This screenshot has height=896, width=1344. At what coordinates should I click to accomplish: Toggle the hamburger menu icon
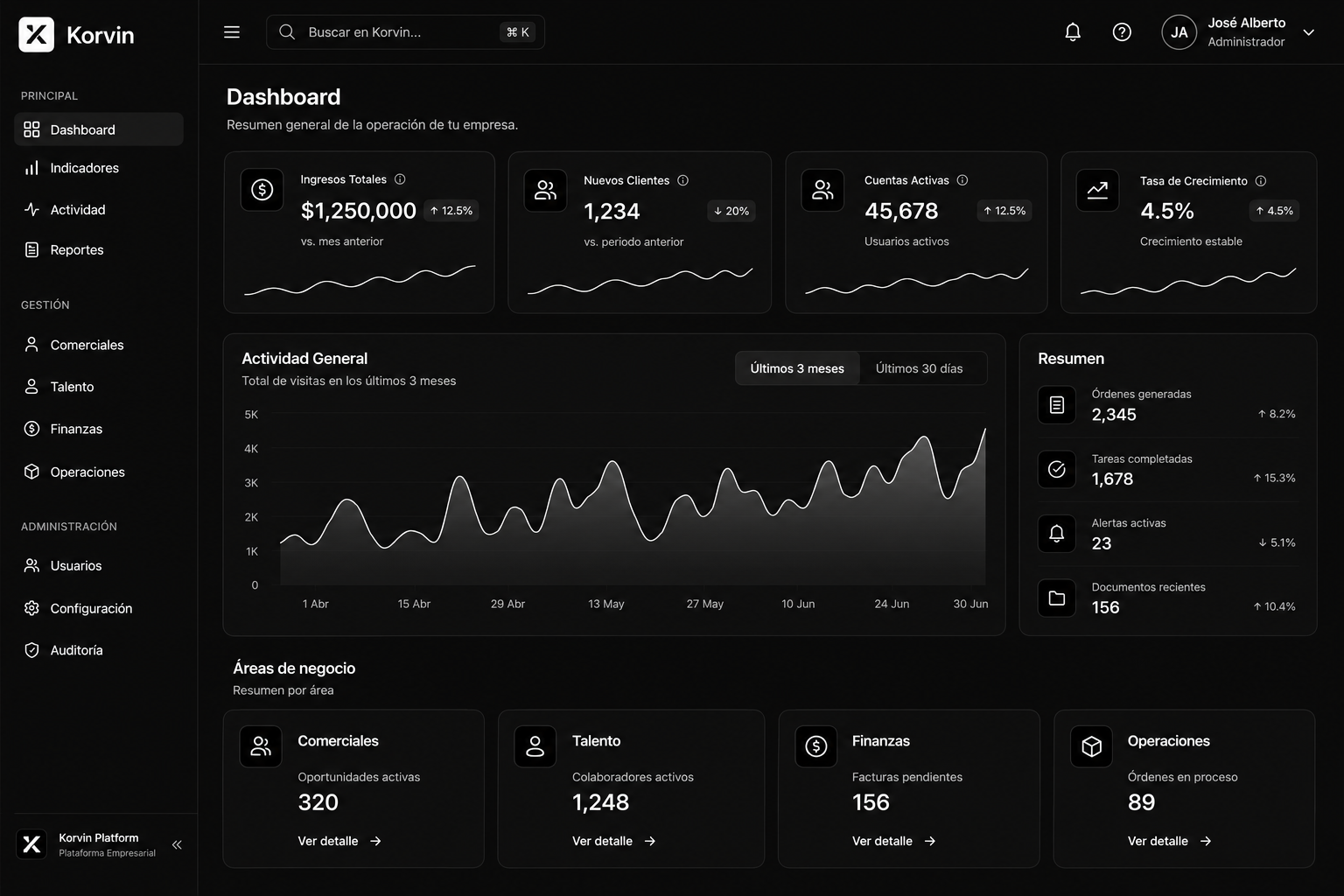[232, 32]
